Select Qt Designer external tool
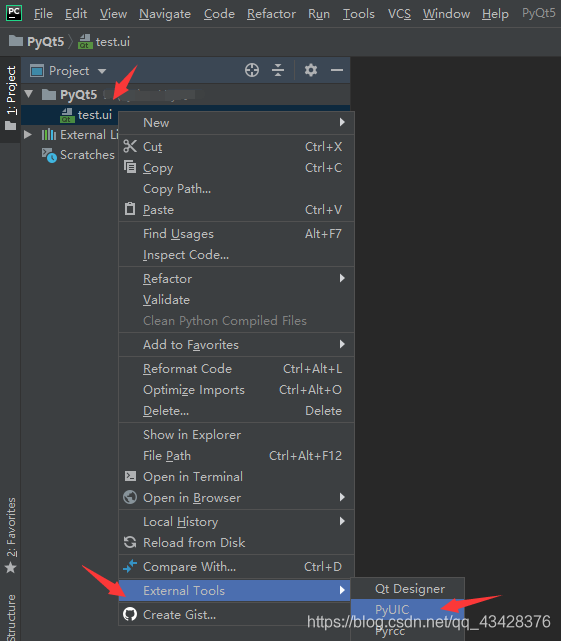The height and width of the screenshot is (641, 561). [x=408, y=589]
